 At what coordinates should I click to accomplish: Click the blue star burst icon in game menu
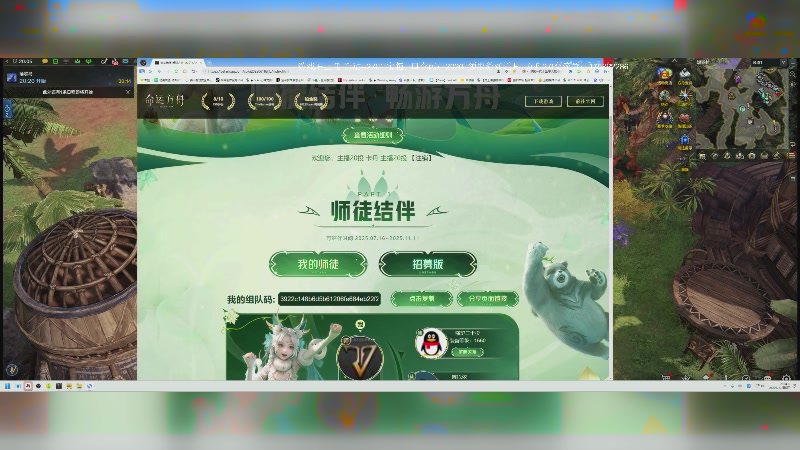685,96
